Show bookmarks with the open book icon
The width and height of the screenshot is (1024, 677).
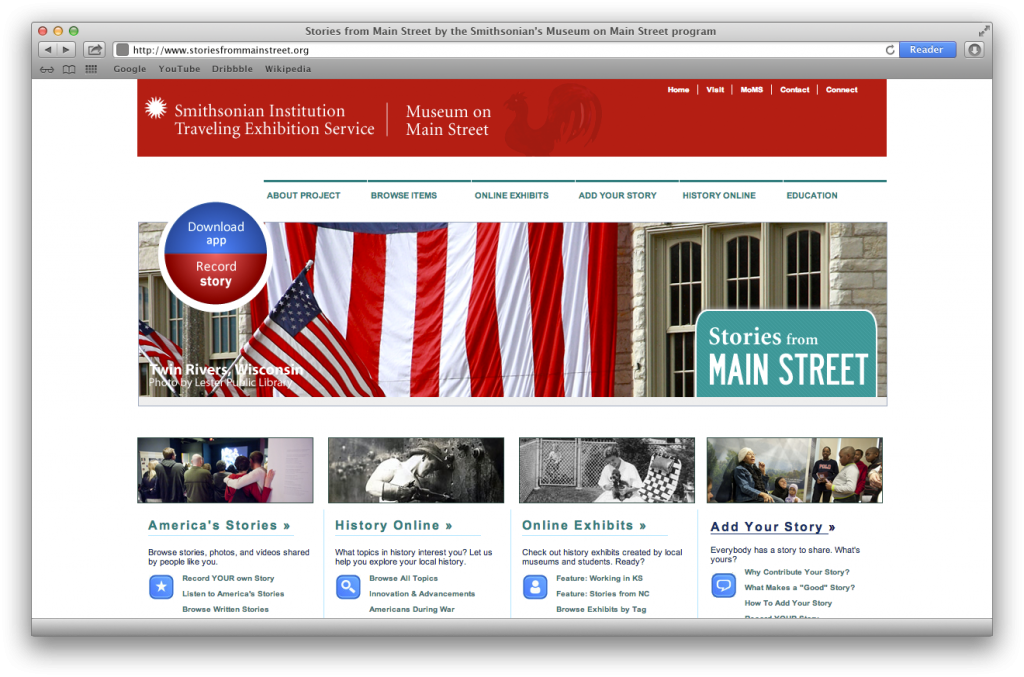(69, 69)
